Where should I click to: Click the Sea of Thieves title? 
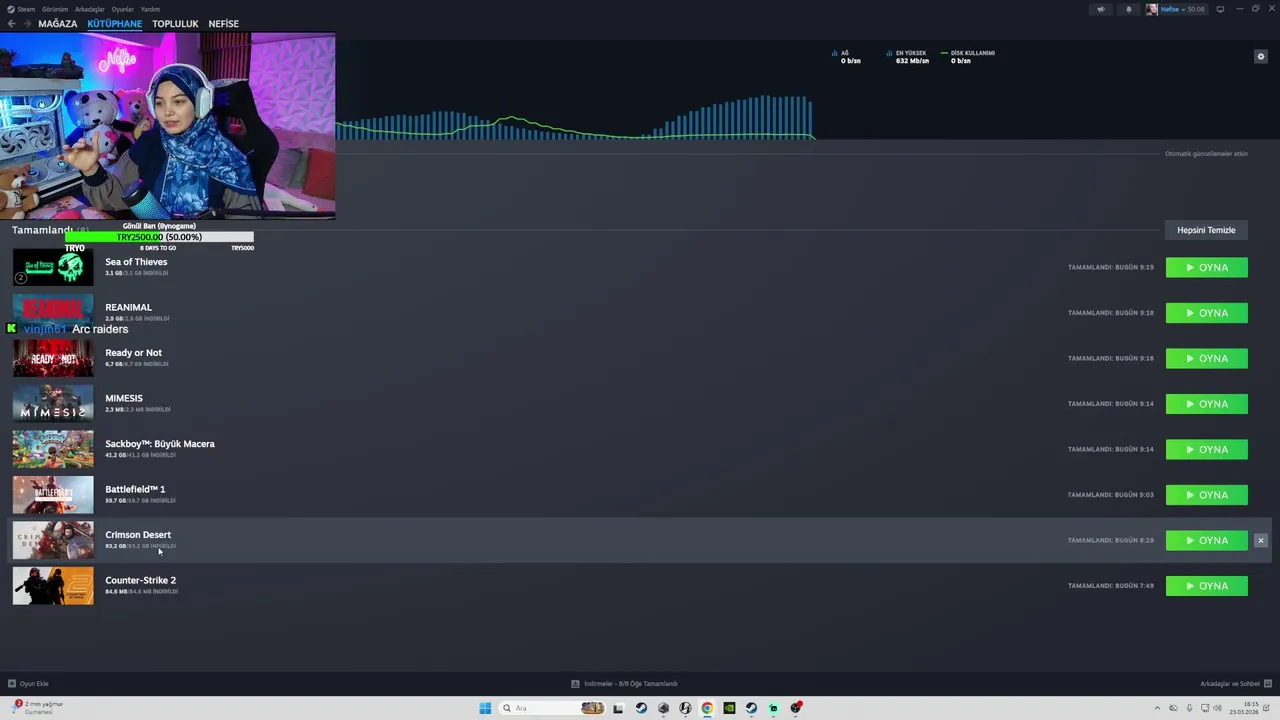[x=136, y=262]
